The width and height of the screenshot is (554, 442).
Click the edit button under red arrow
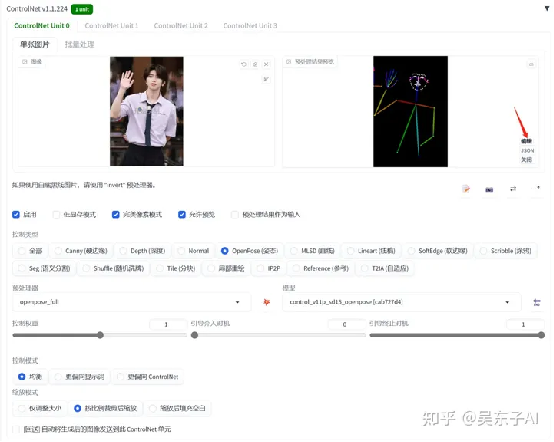(x=526, y=141)
